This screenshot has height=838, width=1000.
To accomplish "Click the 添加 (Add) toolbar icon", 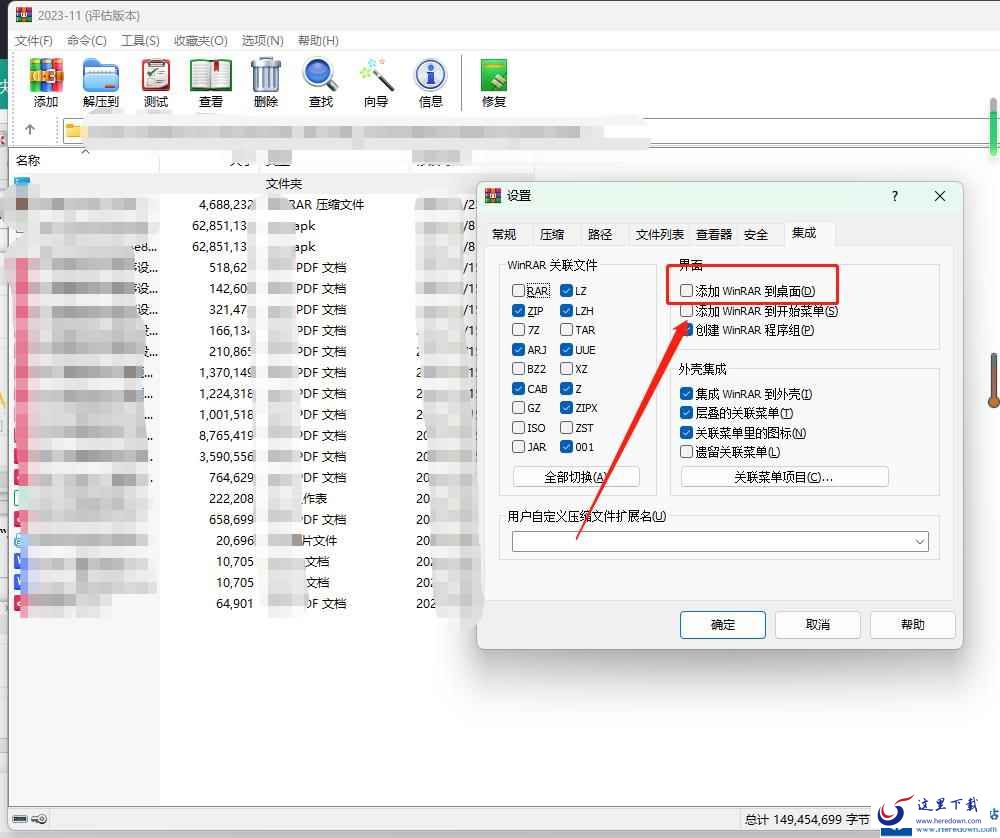I will tap(46, 83).
